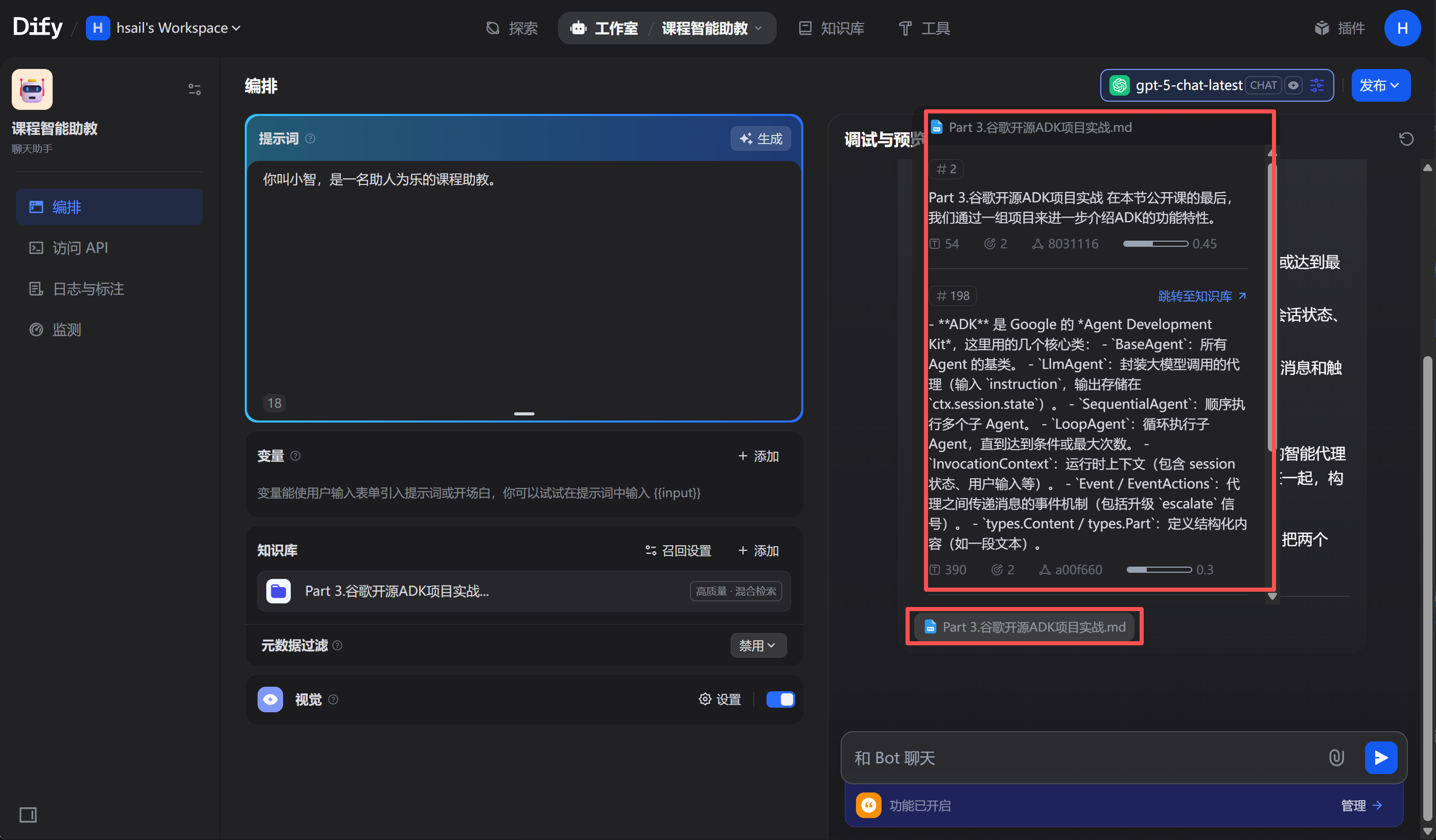Click the refresh conversation icon

coord(1406,138)
